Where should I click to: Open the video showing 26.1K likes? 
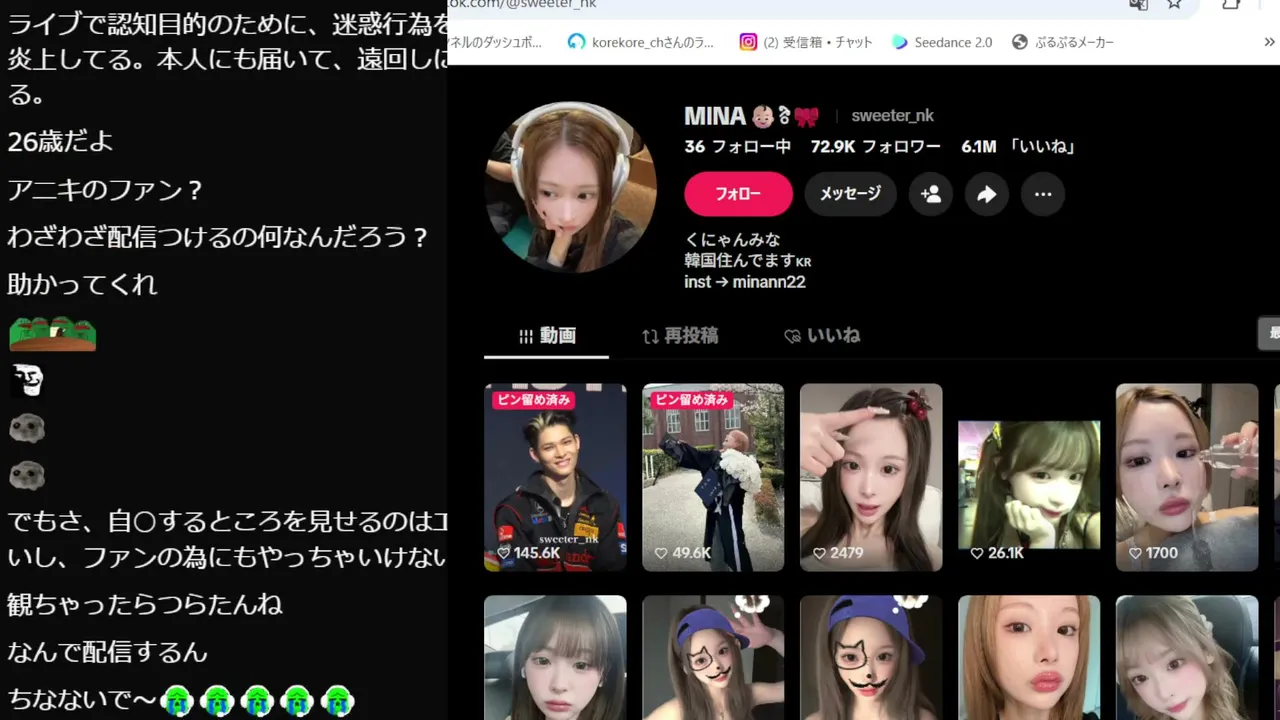(1029, 484)
